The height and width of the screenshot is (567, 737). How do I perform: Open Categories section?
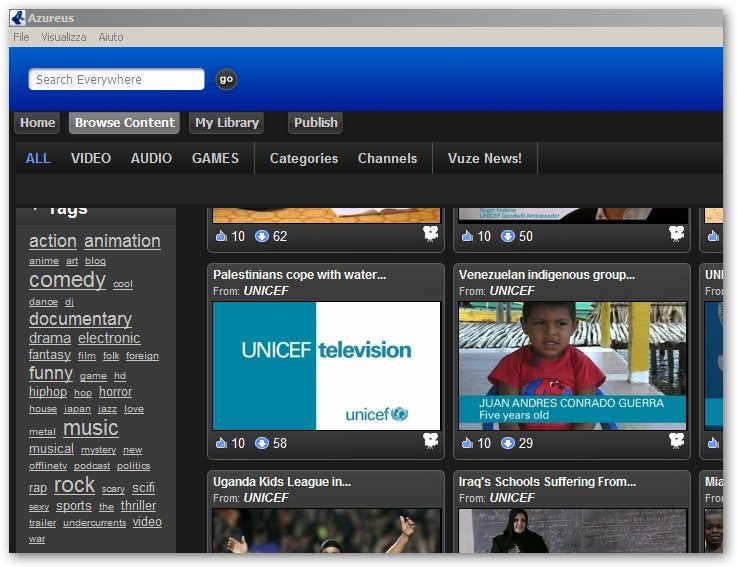click(304, 158)
